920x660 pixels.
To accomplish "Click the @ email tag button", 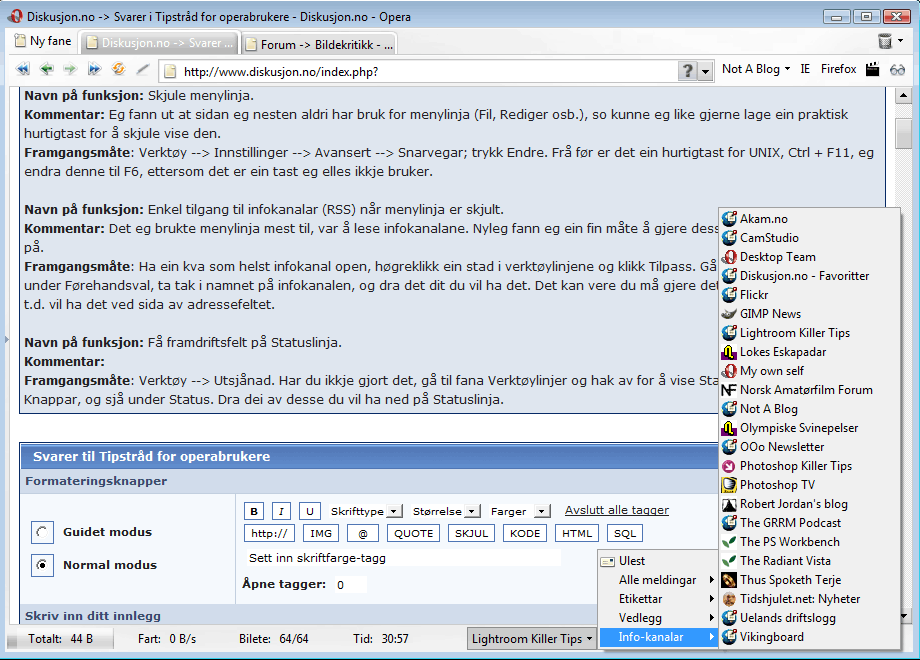I will click(363, 533).
